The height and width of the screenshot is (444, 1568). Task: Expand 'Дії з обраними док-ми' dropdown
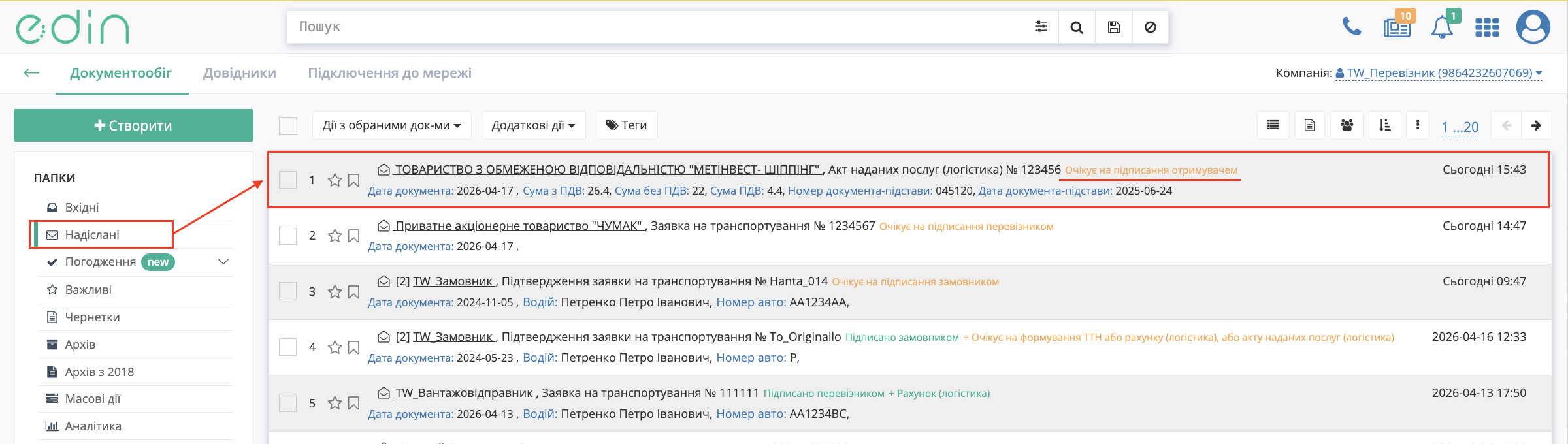pyautogui.click(x=391, y=125)
